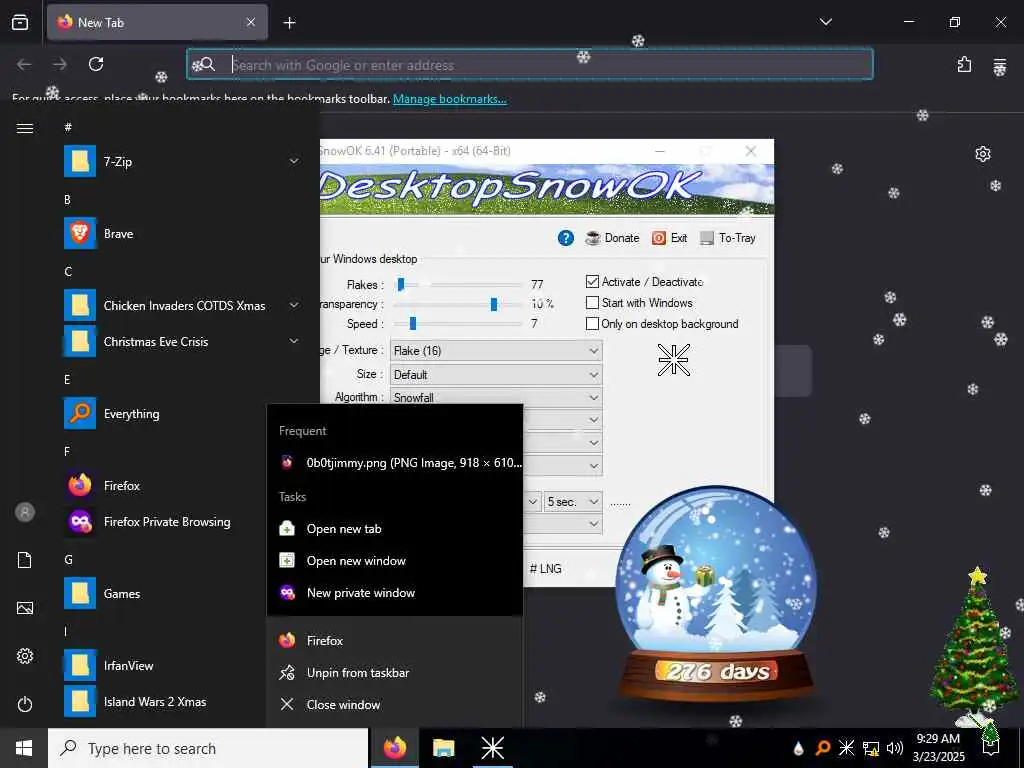Launch Firefox from Start menu app list
The image size is (1024, 768).
click(x=163, y=485)
